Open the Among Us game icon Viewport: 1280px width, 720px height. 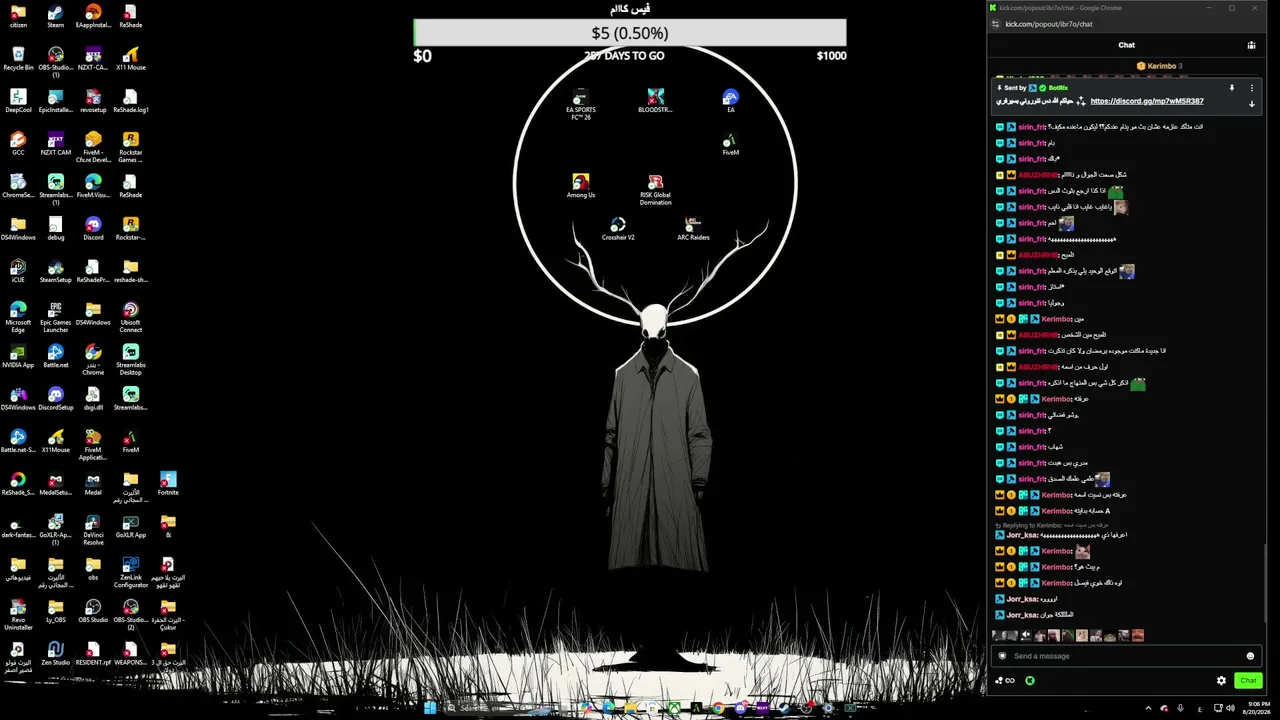(581, 186)
